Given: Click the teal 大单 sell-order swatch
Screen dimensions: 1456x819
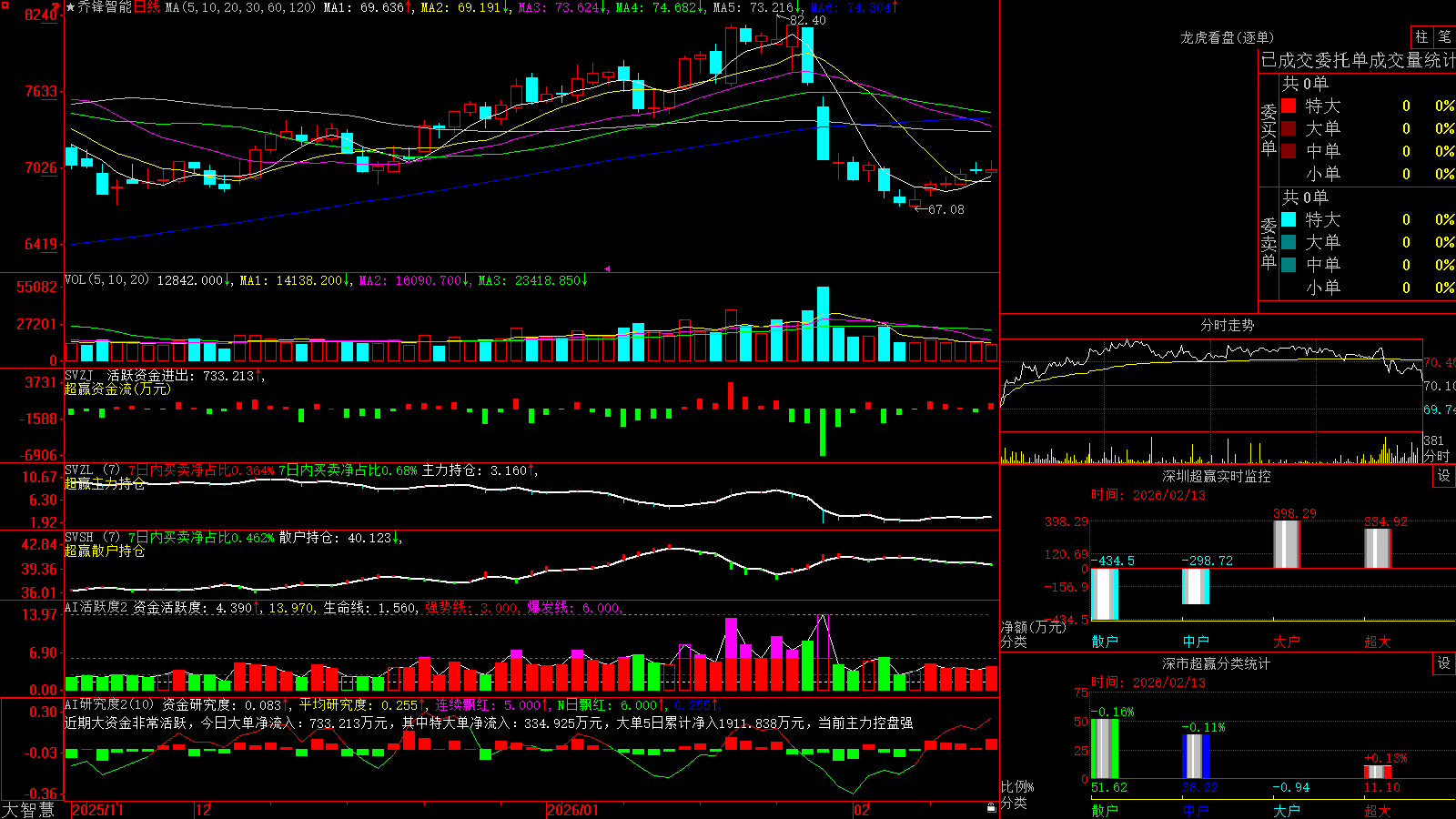Looking at the screenshot, I should click(1289, 242).
